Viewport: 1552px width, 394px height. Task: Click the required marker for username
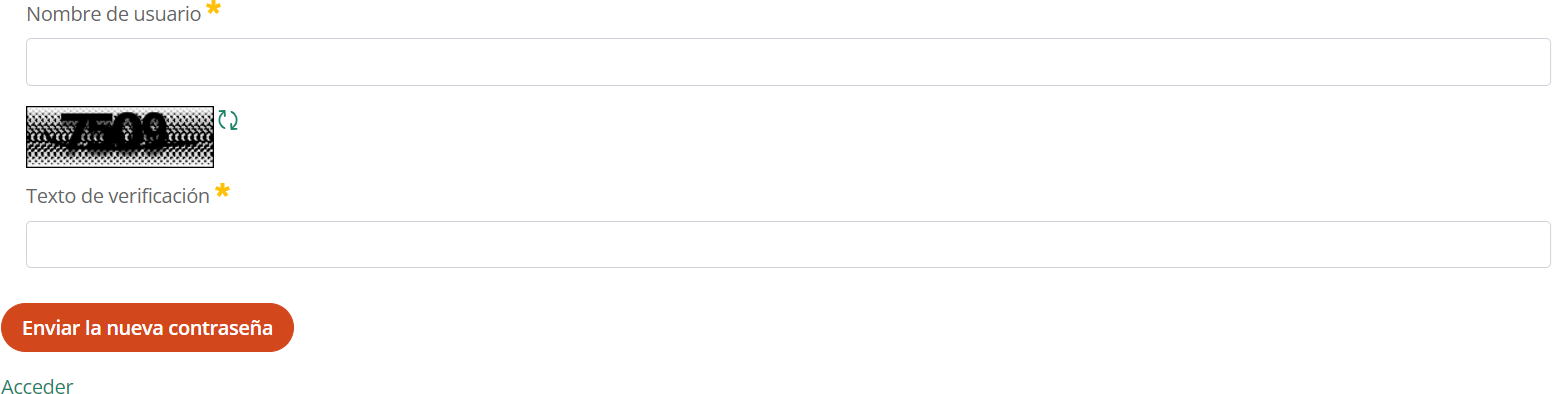213,11
